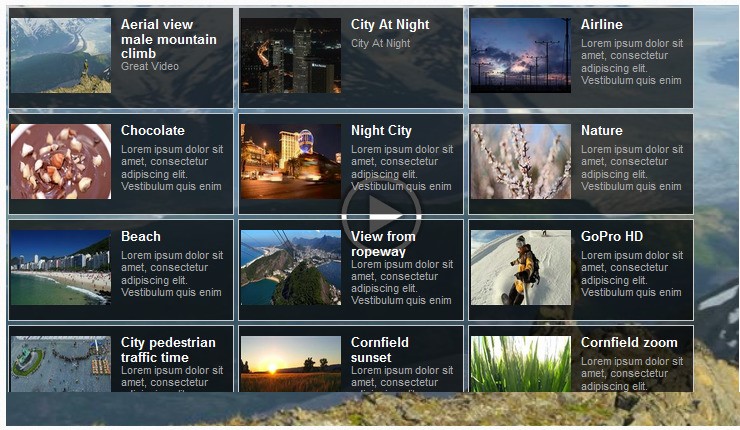Click the Lorem ipsum description under GoPro HD

[631, 274]
